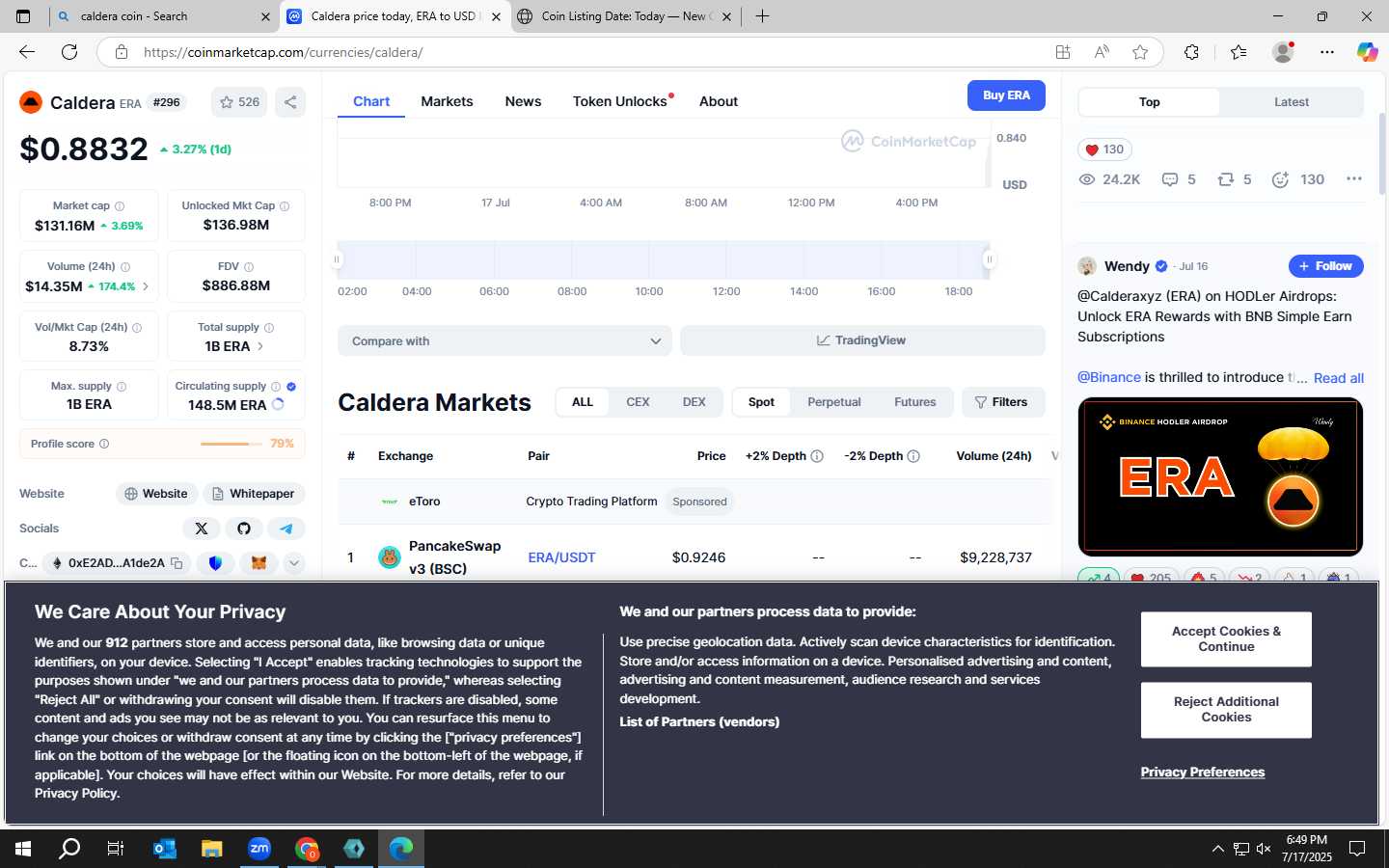Select the CEX markets filter
The image size is (1389, 868).
click(x=638, y=402)
